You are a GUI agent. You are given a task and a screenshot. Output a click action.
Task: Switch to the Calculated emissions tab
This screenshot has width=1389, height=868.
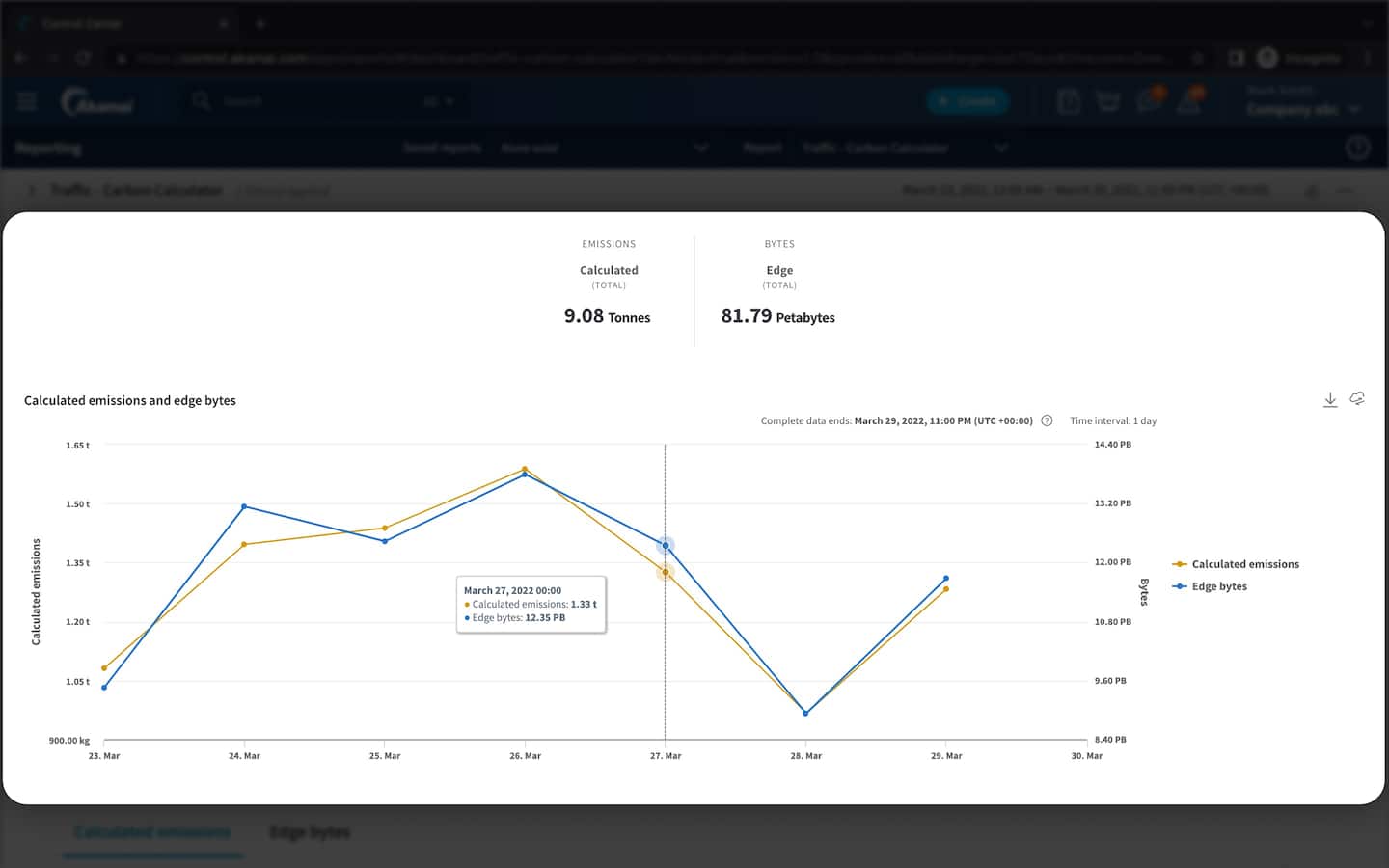[x=152, y=832]
